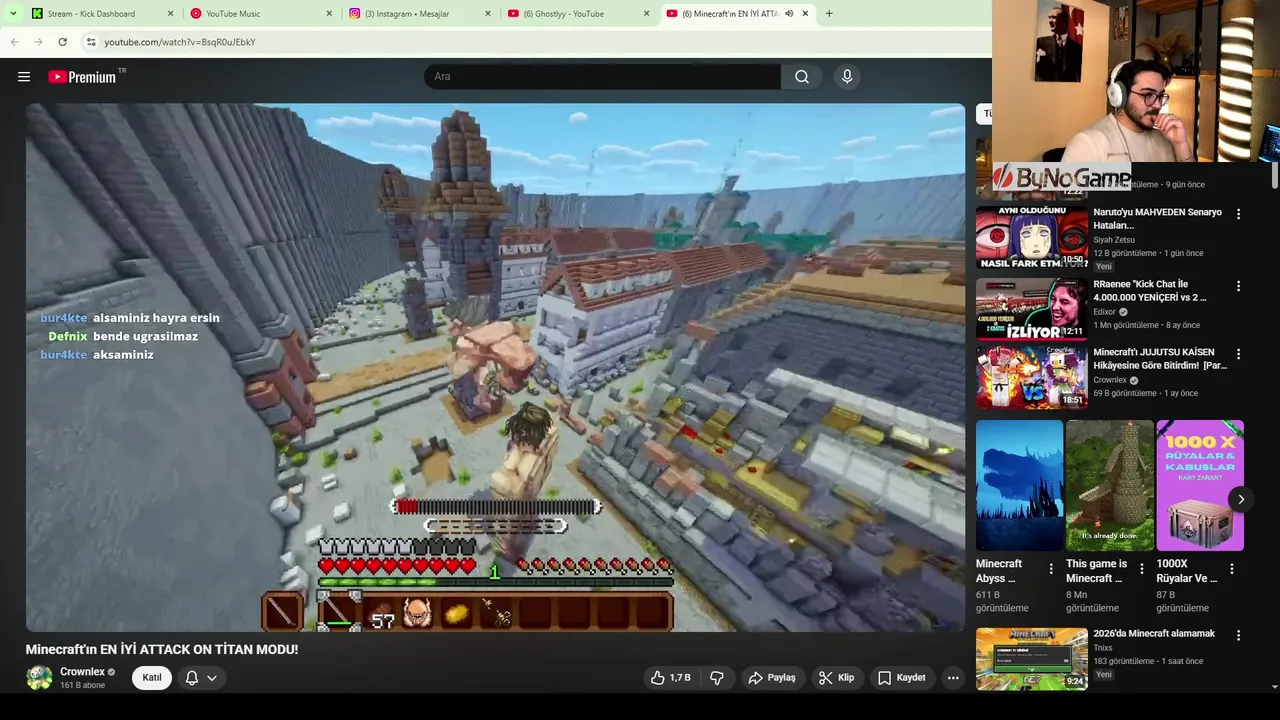Click the video player to pause playback
The height and width of the screenshot is (720, 1280).
pyautogui.click(x=495, y=368)
